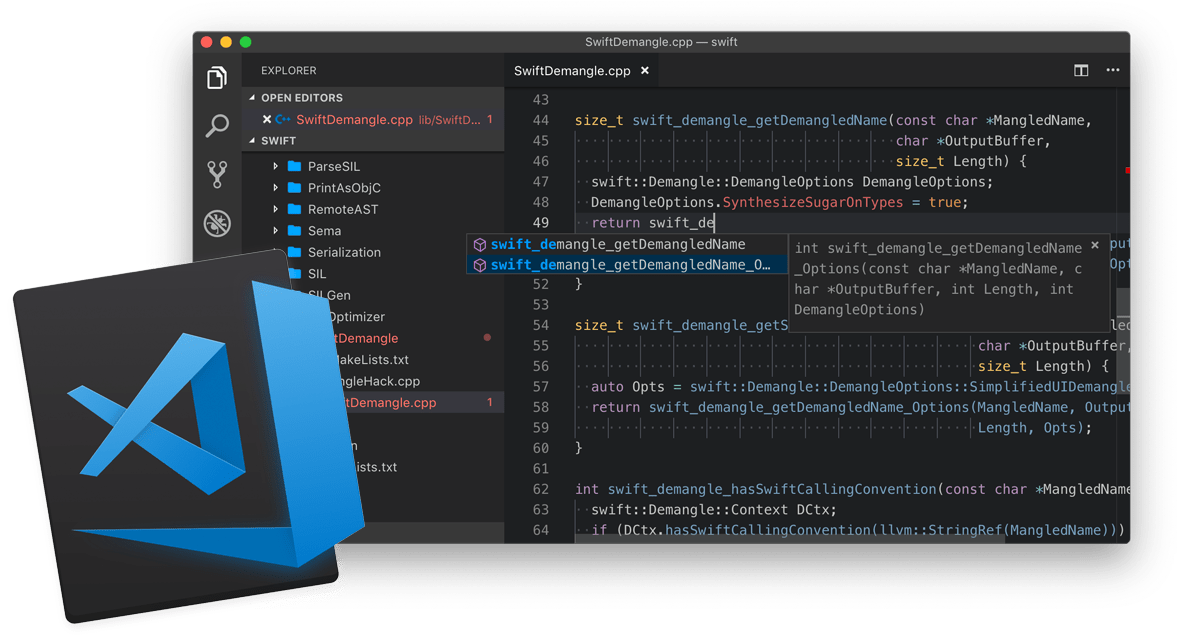Screen dimensions: 1177x641
Task: Expand the Sema folder arrow
Action: [275, 230]
